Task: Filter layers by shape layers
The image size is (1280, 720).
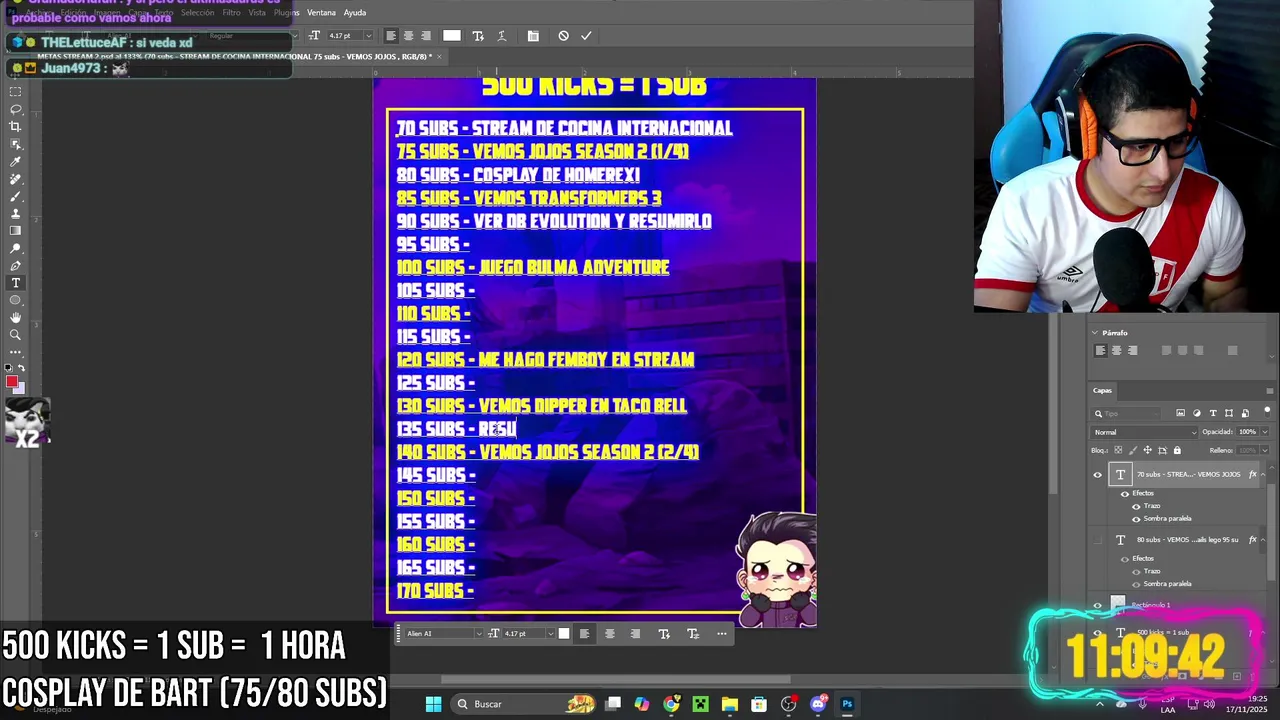Action: click(1229, 413)
